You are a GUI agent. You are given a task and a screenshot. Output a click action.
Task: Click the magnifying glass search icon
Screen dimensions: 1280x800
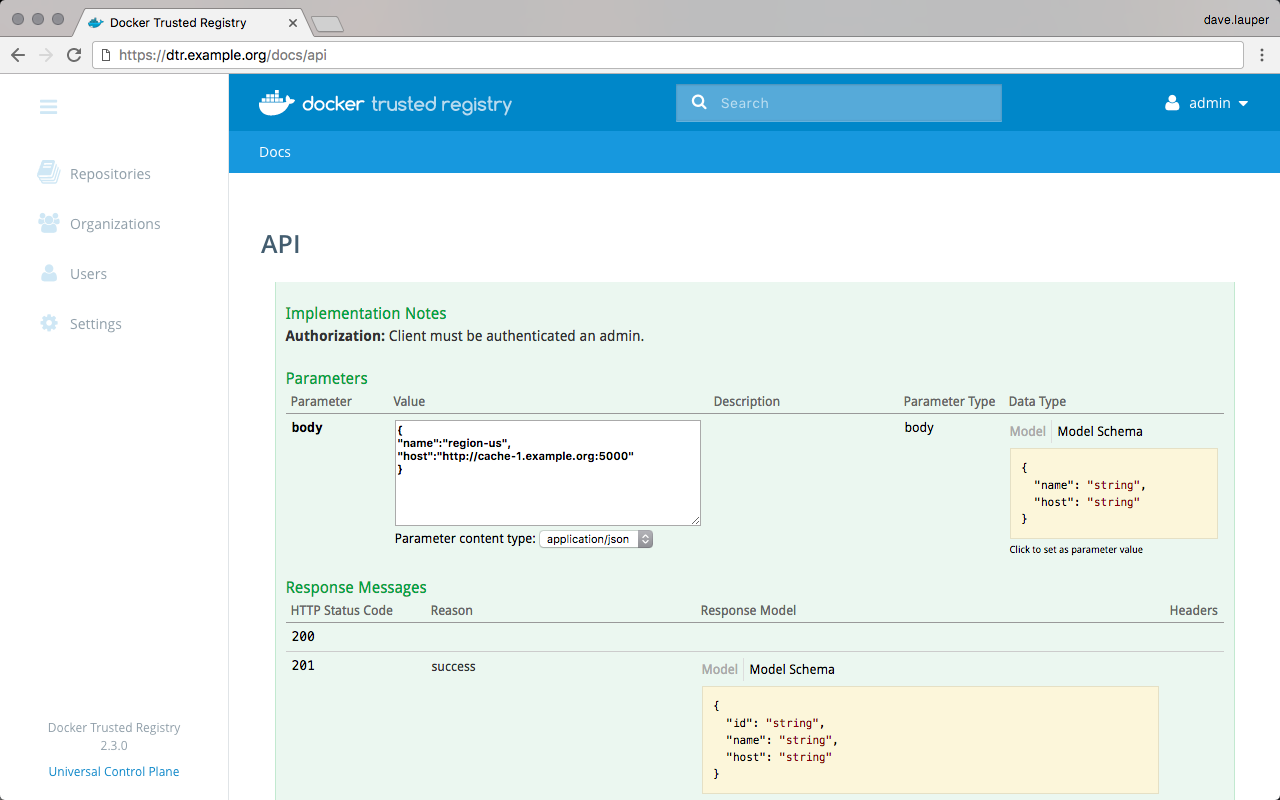coord(699,103)
